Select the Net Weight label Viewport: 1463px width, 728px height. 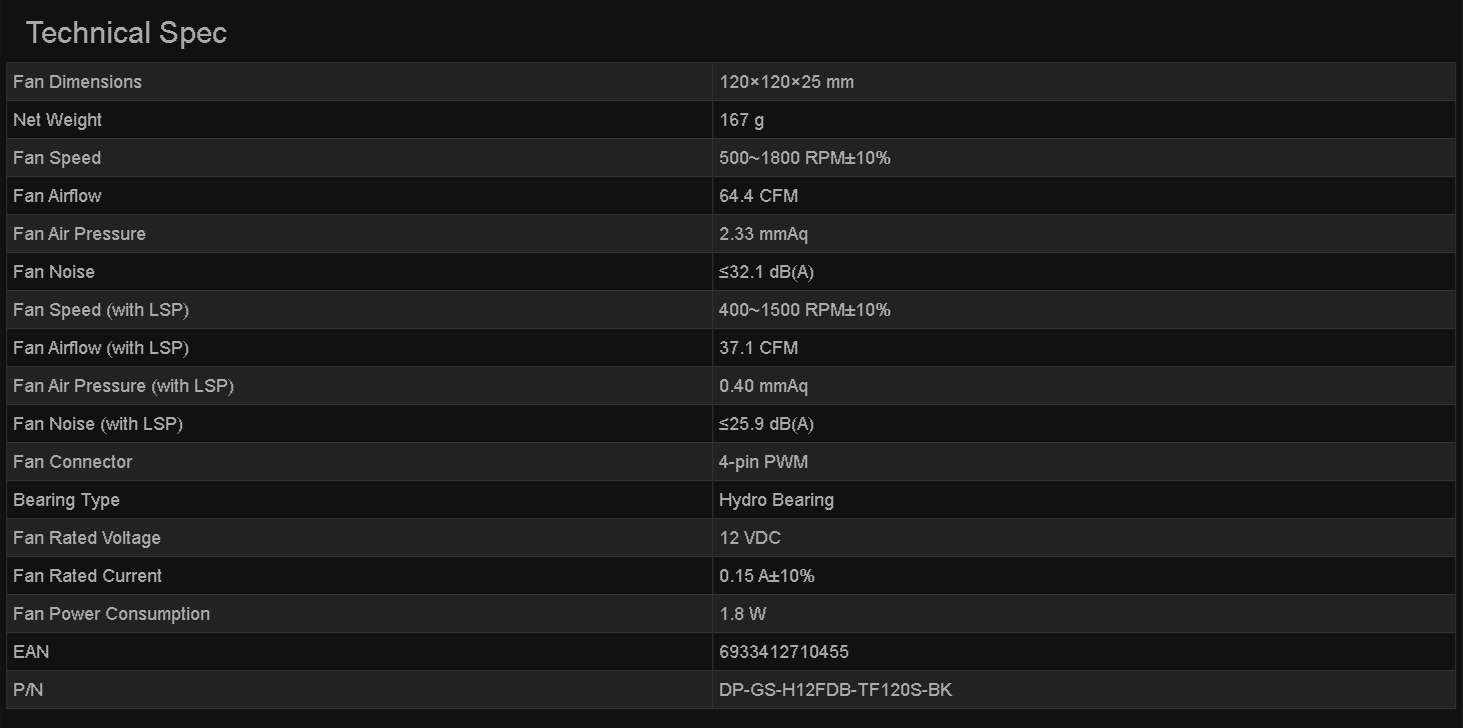click(57, 120)
